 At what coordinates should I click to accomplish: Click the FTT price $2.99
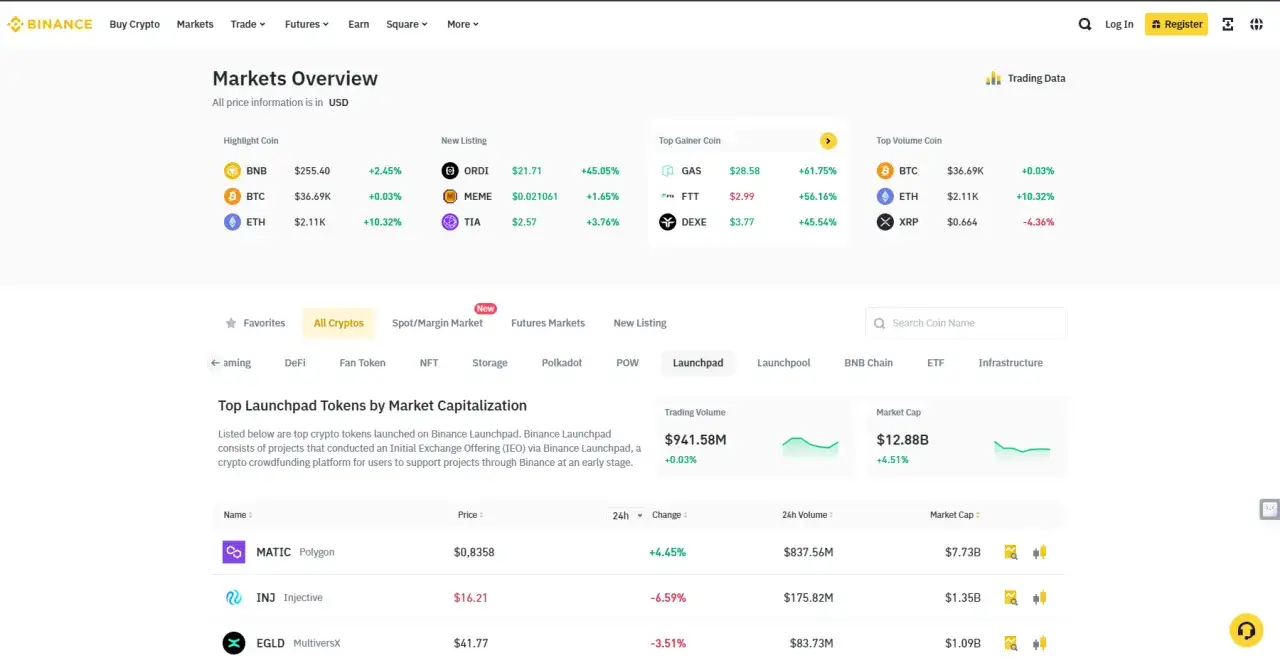point(742,197)
